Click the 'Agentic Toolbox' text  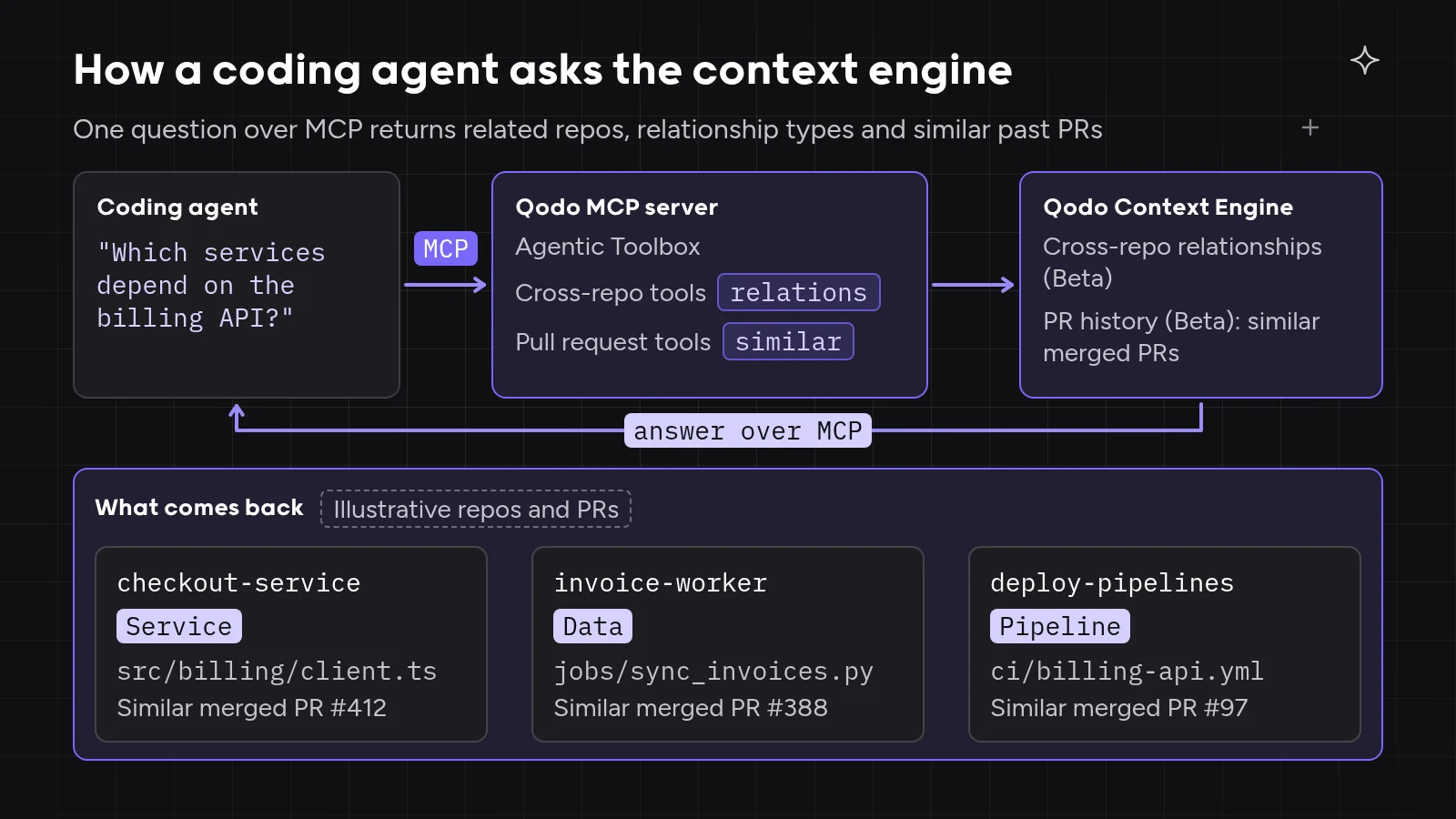click(x=608, y=247)
